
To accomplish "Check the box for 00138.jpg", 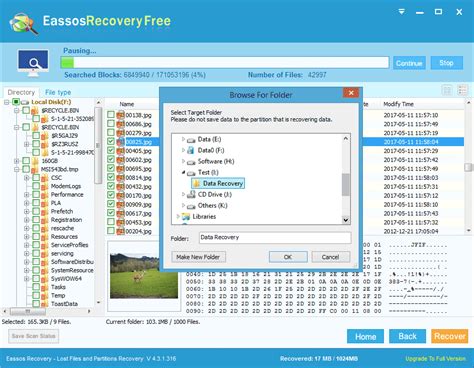I will [111, 115].
